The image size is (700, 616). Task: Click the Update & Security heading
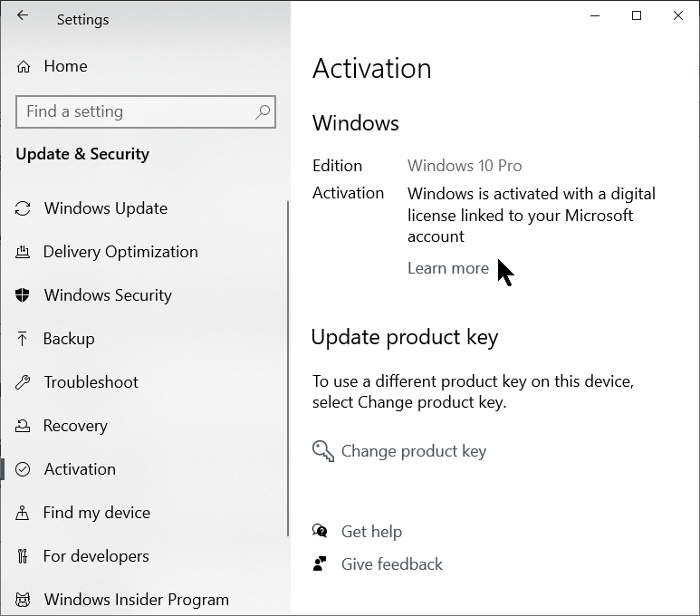(83, 154)
